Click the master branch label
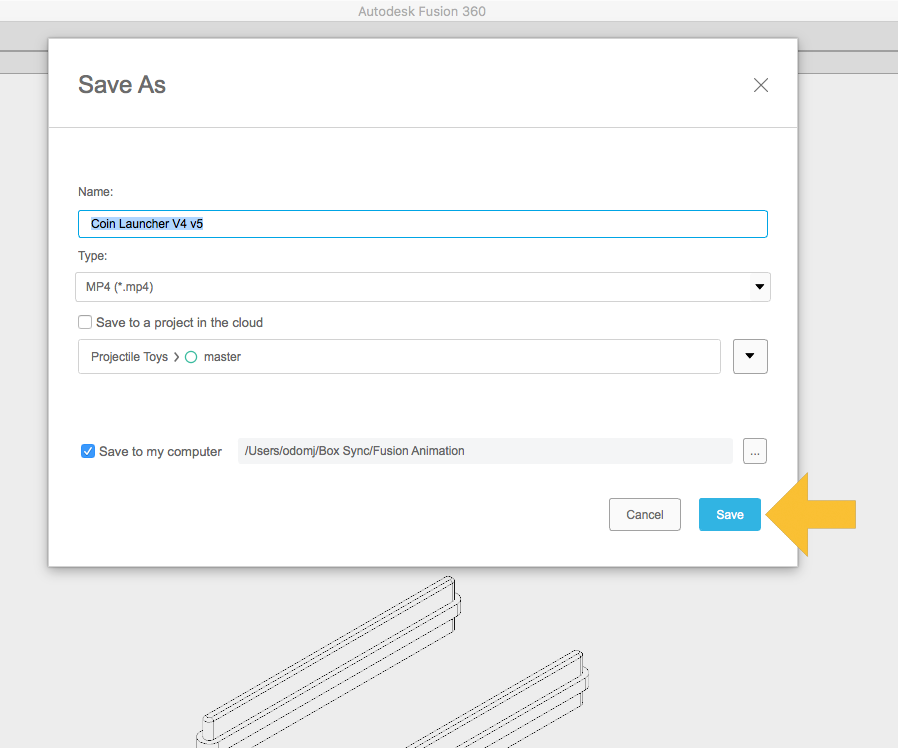 click(222, 357)
